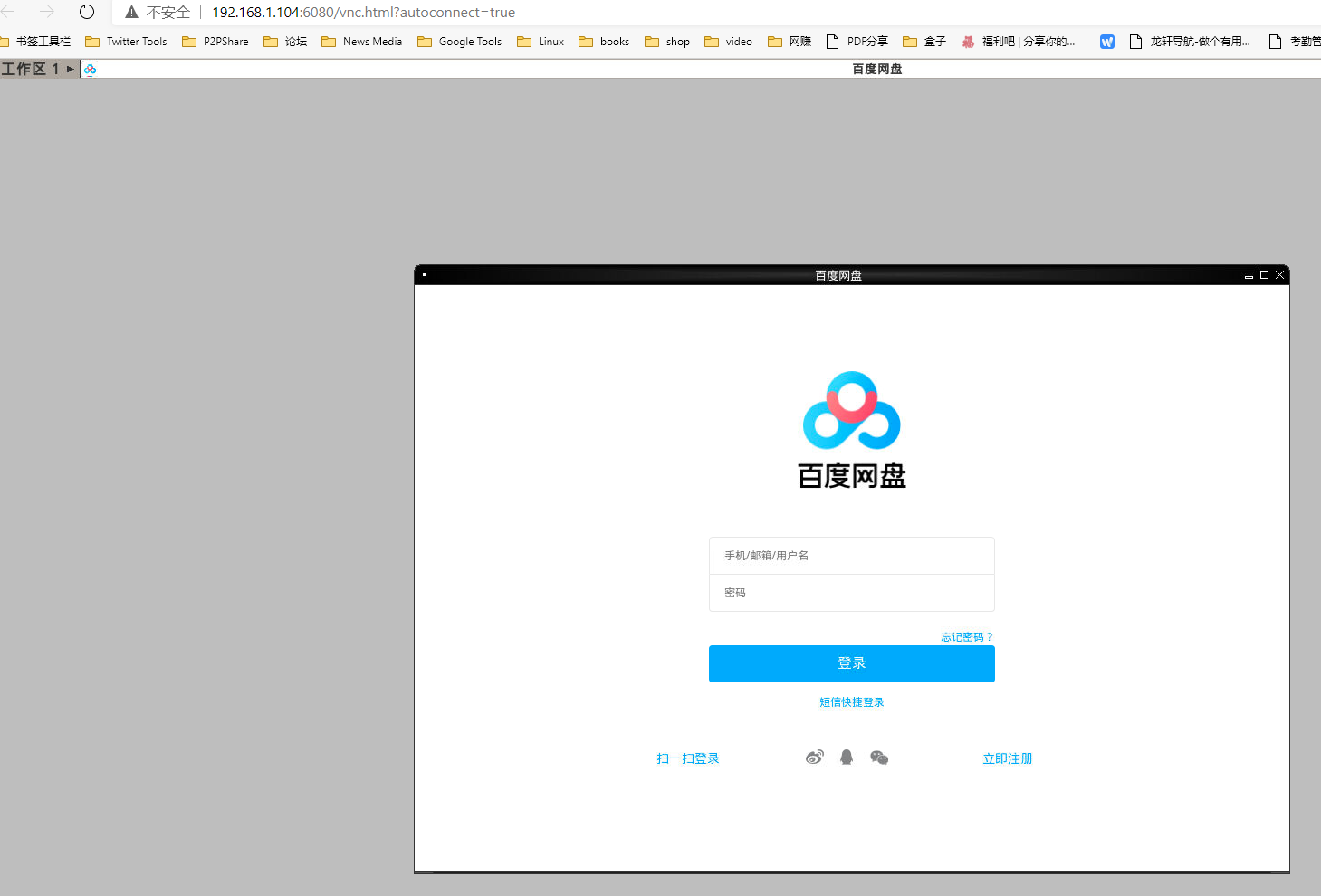Open the Google Tools bookmark folder
This screenshot has width=1321, height=896.
tap(460, 42)
